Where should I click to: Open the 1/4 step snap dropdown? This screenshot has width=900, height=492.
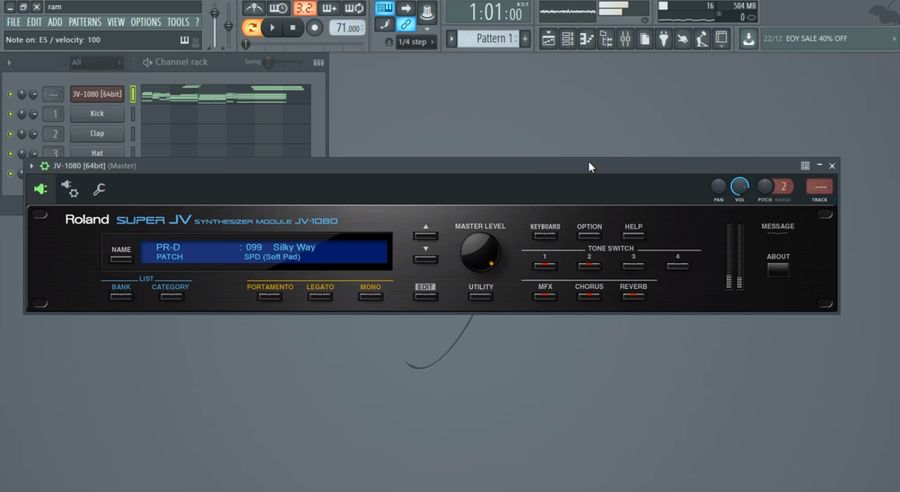point(416,42)
